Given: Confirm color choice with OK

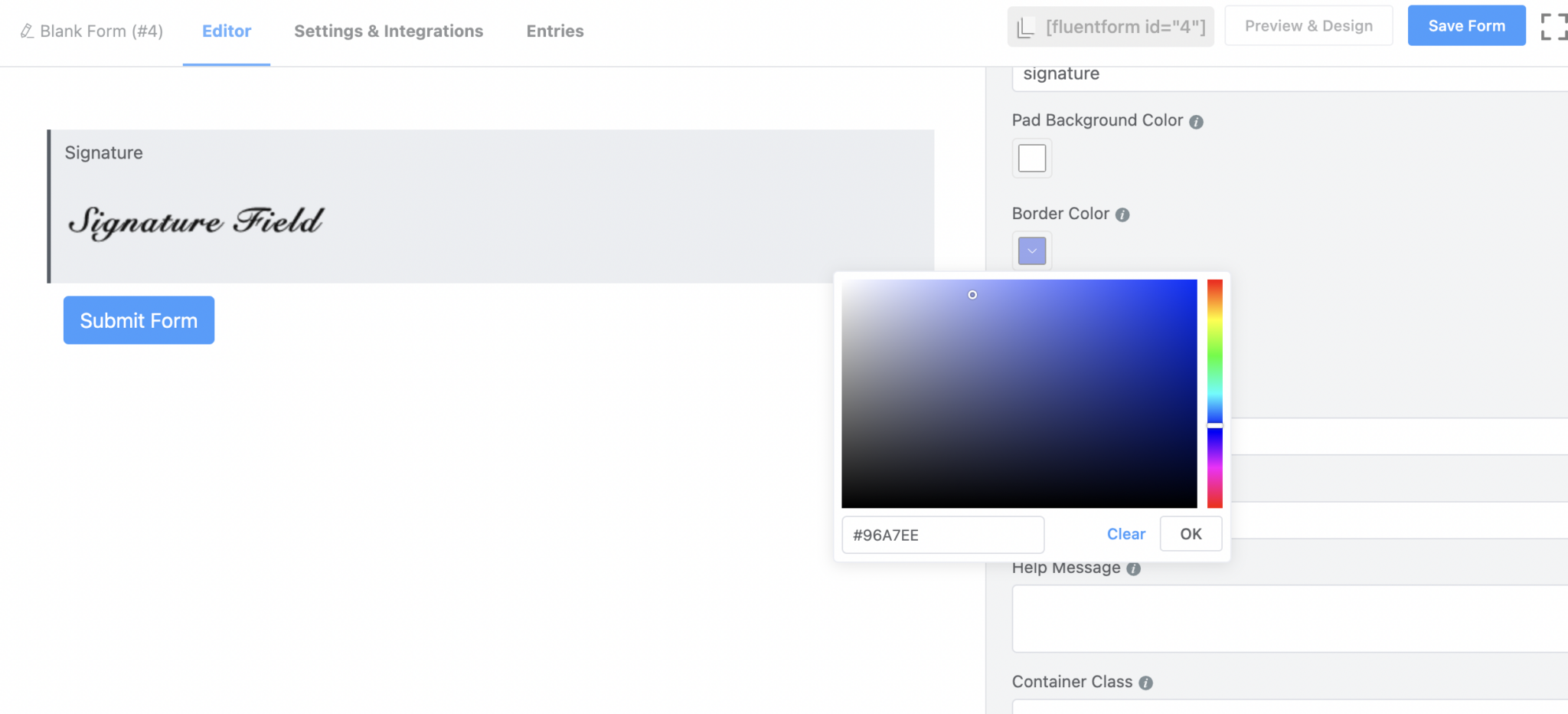Looking at the screenshot, I should tap(1191, 534).
